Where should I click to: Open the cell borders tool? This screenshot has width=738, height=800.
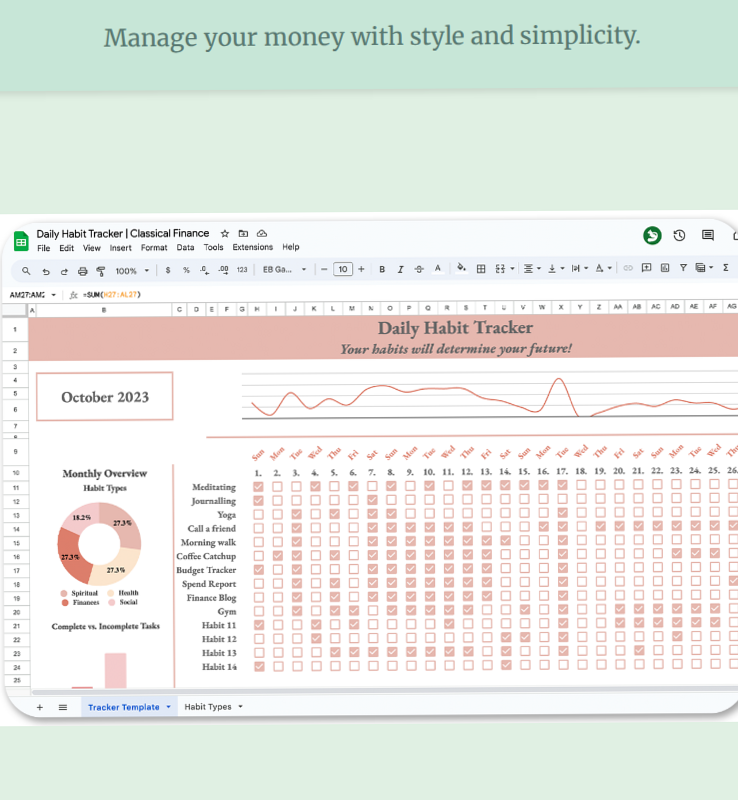[x=481, y=269]
